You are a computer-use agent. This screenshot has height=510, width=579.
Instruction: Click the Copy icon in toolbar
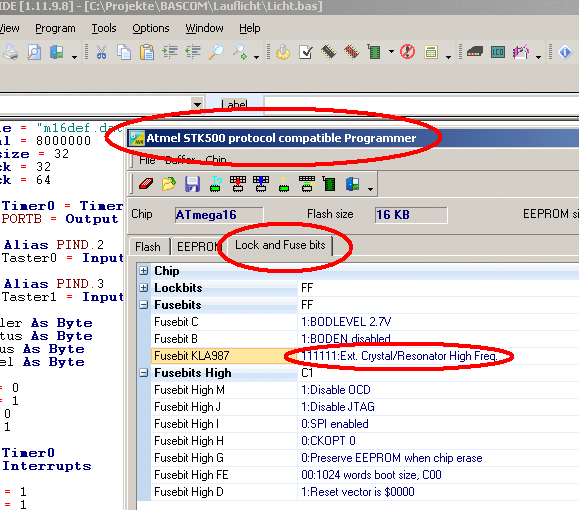coord(124,52)
